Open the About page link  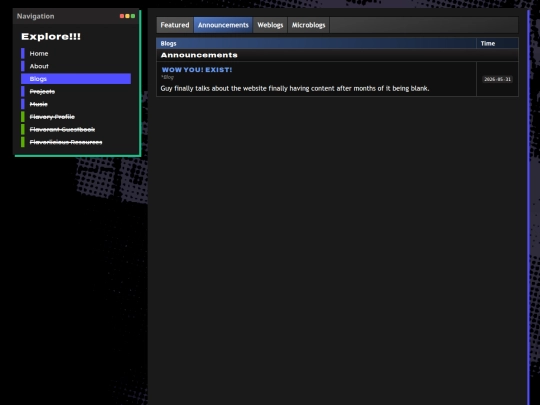point(76,66)
